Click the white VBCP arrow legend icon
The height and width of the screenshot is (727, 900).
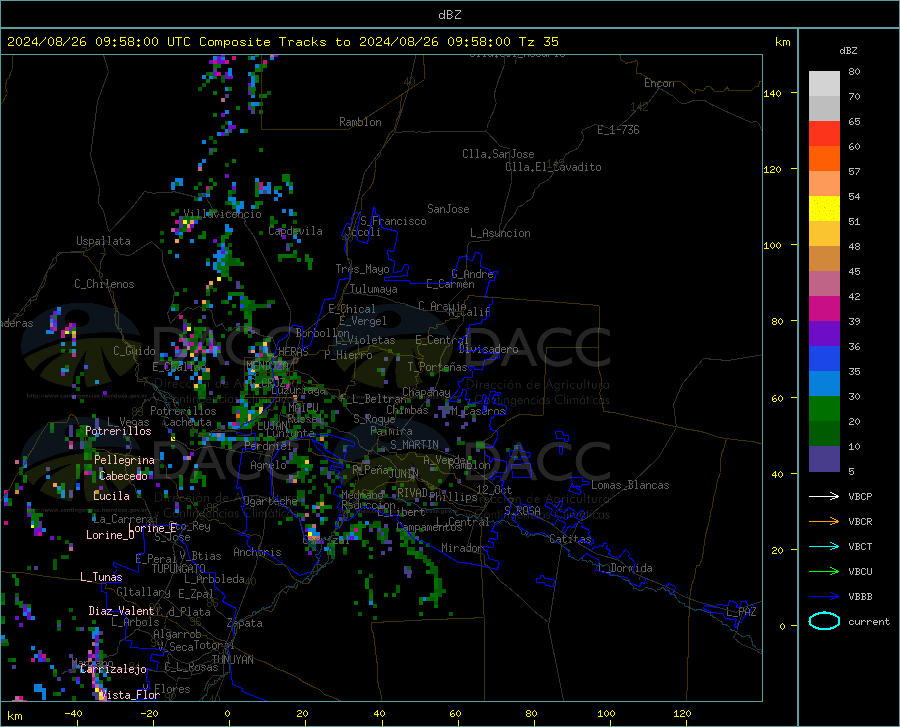[824, 496]
